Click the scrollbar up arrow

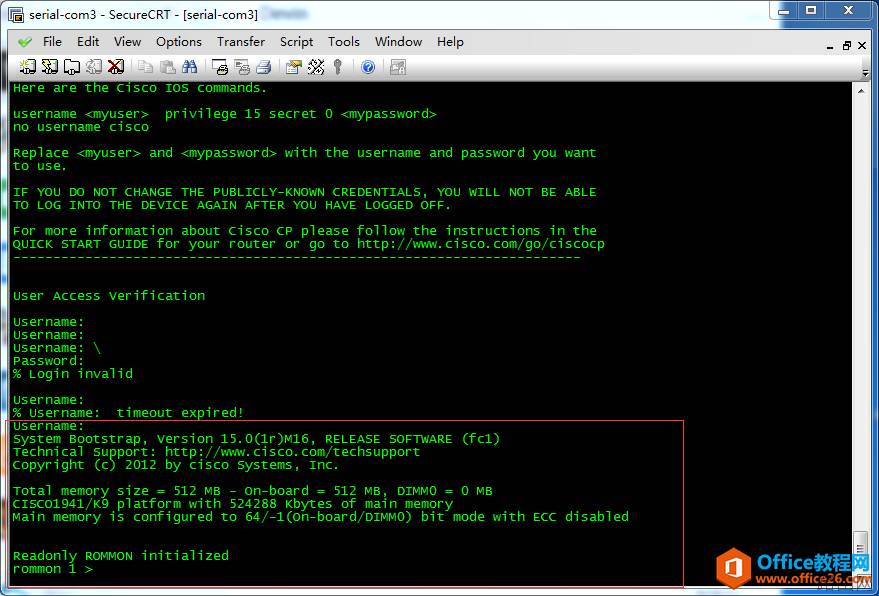point(862,91)
